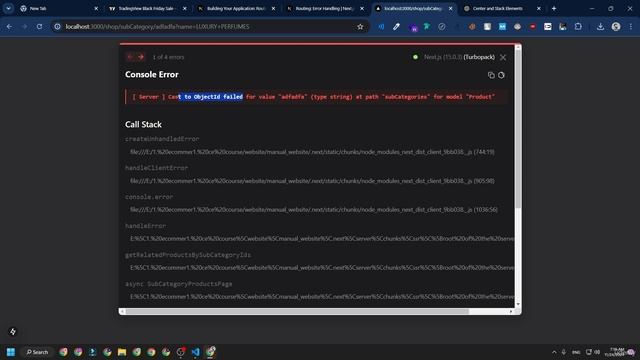
Task: Click the browser forward button
Action: [x=24, y=27]
